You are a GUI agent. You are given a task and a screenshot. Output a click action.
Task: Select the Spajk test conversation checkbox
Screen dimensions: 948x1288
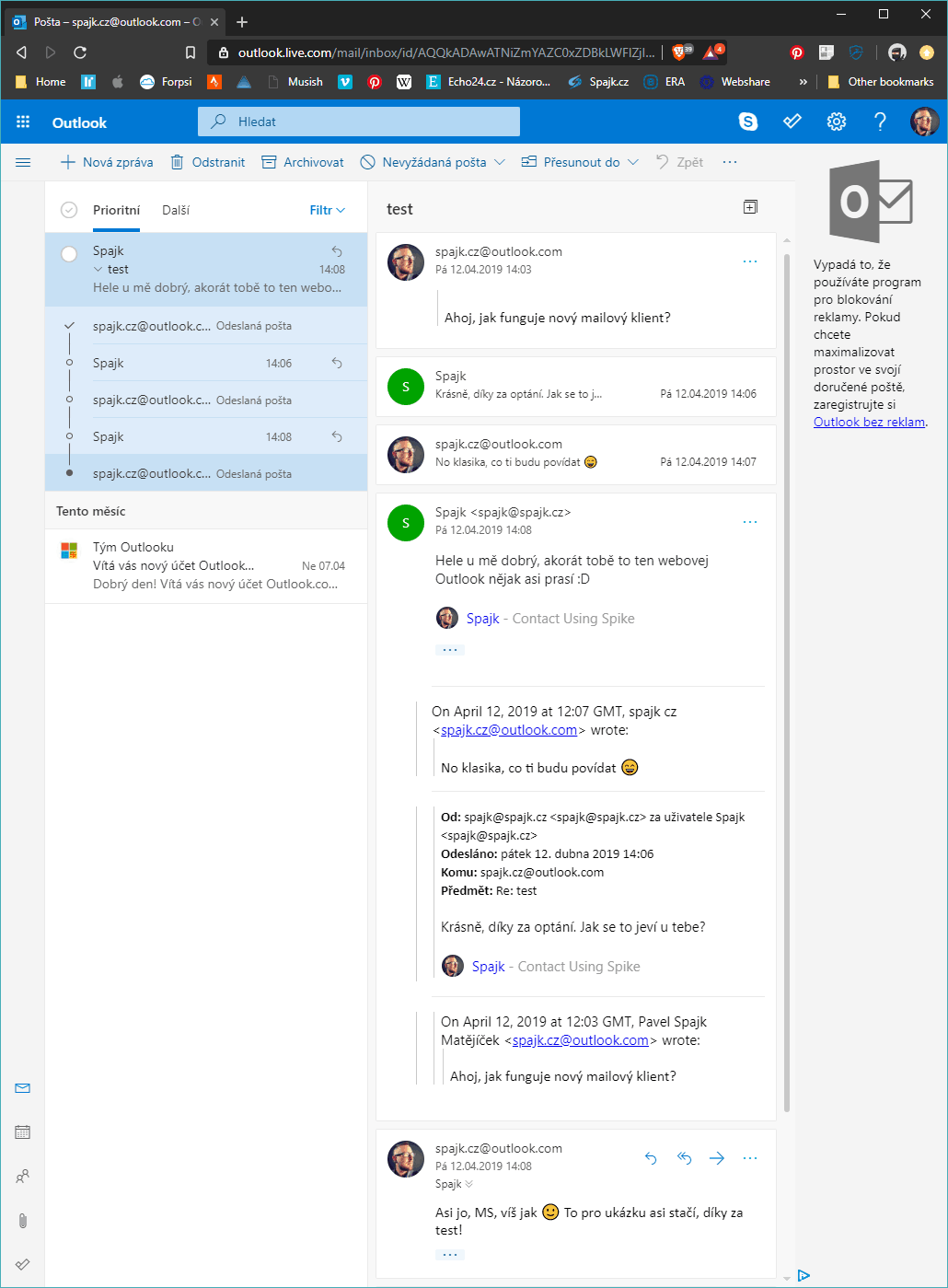point(69,254)
